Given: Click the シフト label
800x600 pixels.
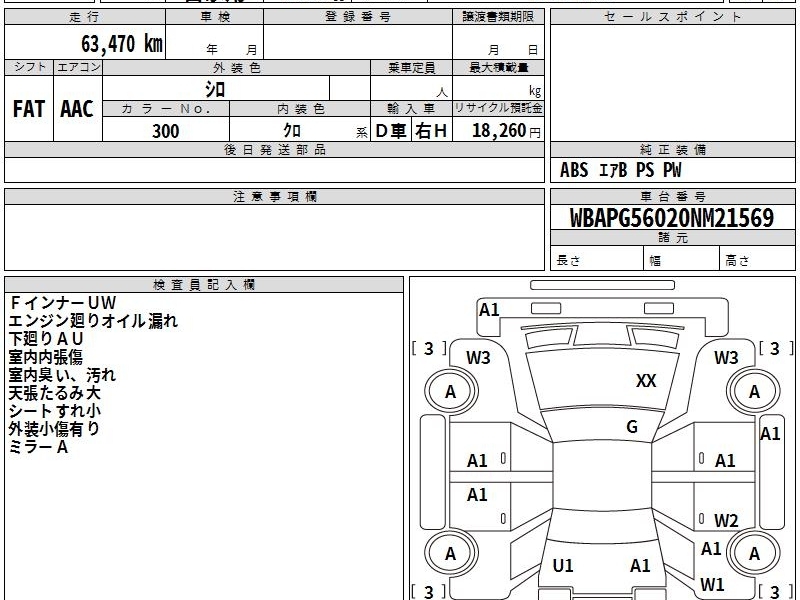Looking at the screenshot, I should (x=29, y=67).
